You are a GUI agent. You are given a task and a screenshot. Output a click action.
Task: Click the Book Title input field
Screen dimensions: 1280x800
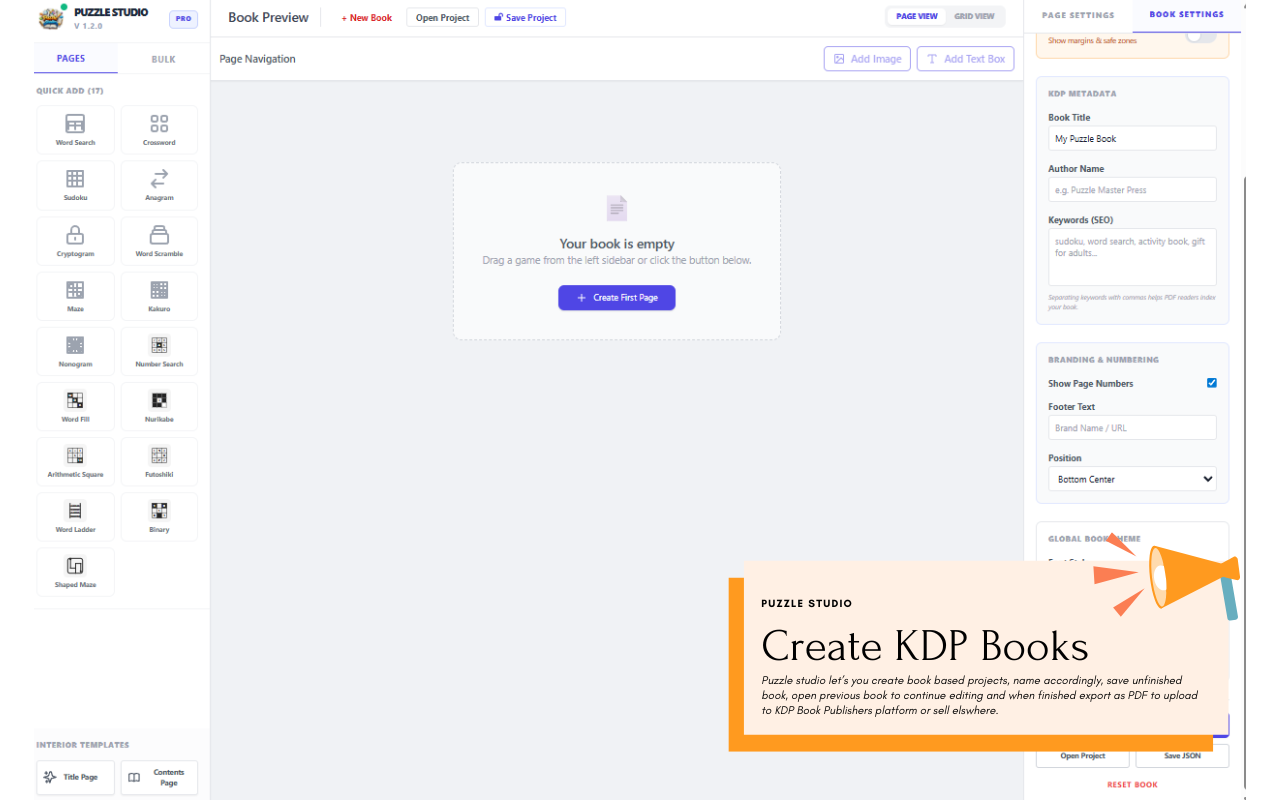coord(1132,138)
